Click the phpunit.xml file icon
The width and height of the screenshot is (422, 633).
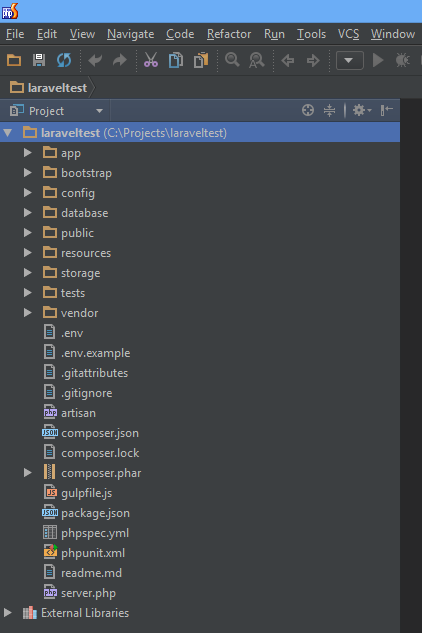pyautogui.click(x=50, y=552)
